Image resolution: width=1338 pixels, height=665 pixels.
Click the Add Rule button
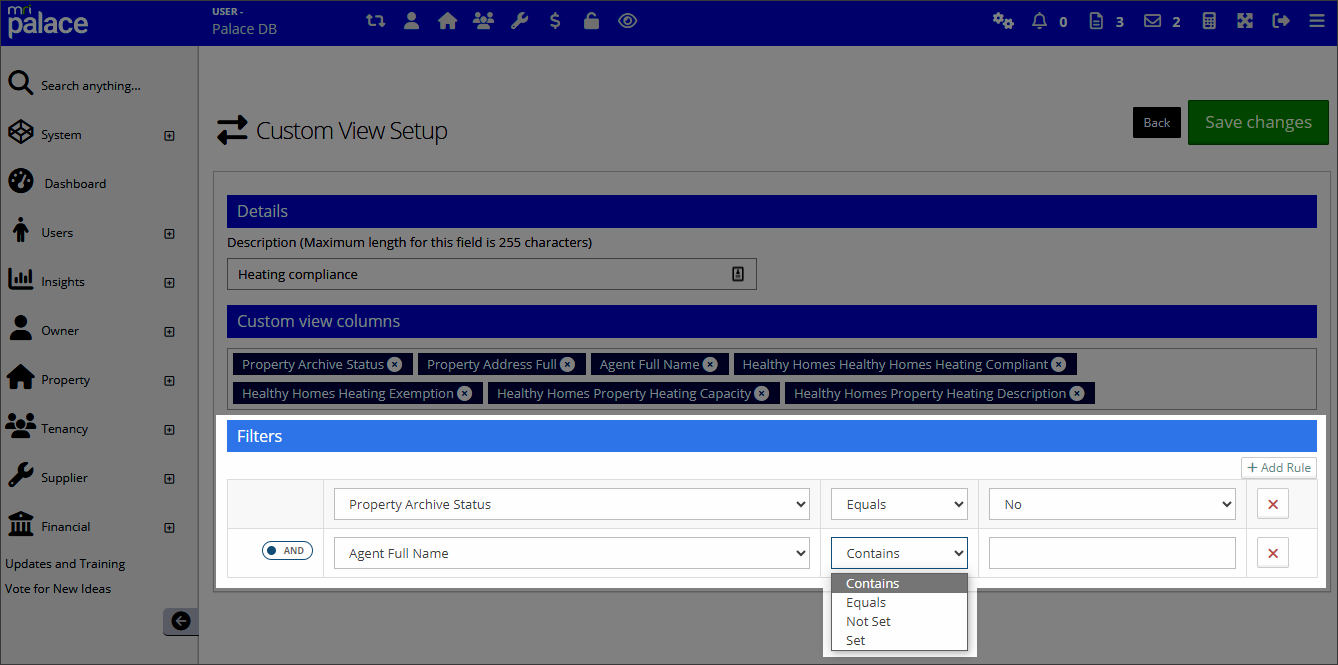click(1279, 468)
